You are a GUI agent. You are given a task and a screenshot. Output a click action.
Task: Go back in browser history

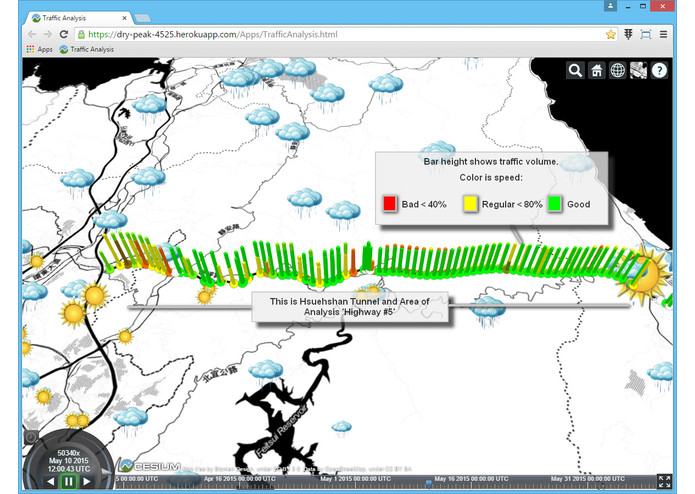point(32,34)
